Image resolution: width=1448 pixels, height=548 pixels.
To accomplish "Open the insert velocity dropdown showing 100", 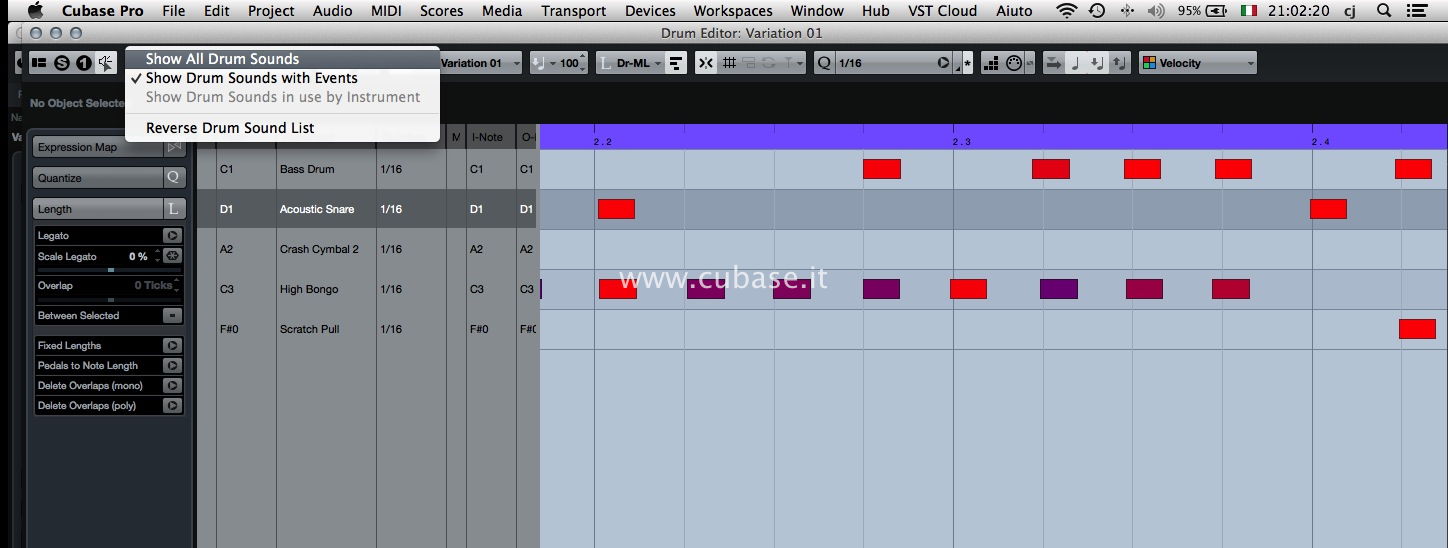I will tap(560, 63).
